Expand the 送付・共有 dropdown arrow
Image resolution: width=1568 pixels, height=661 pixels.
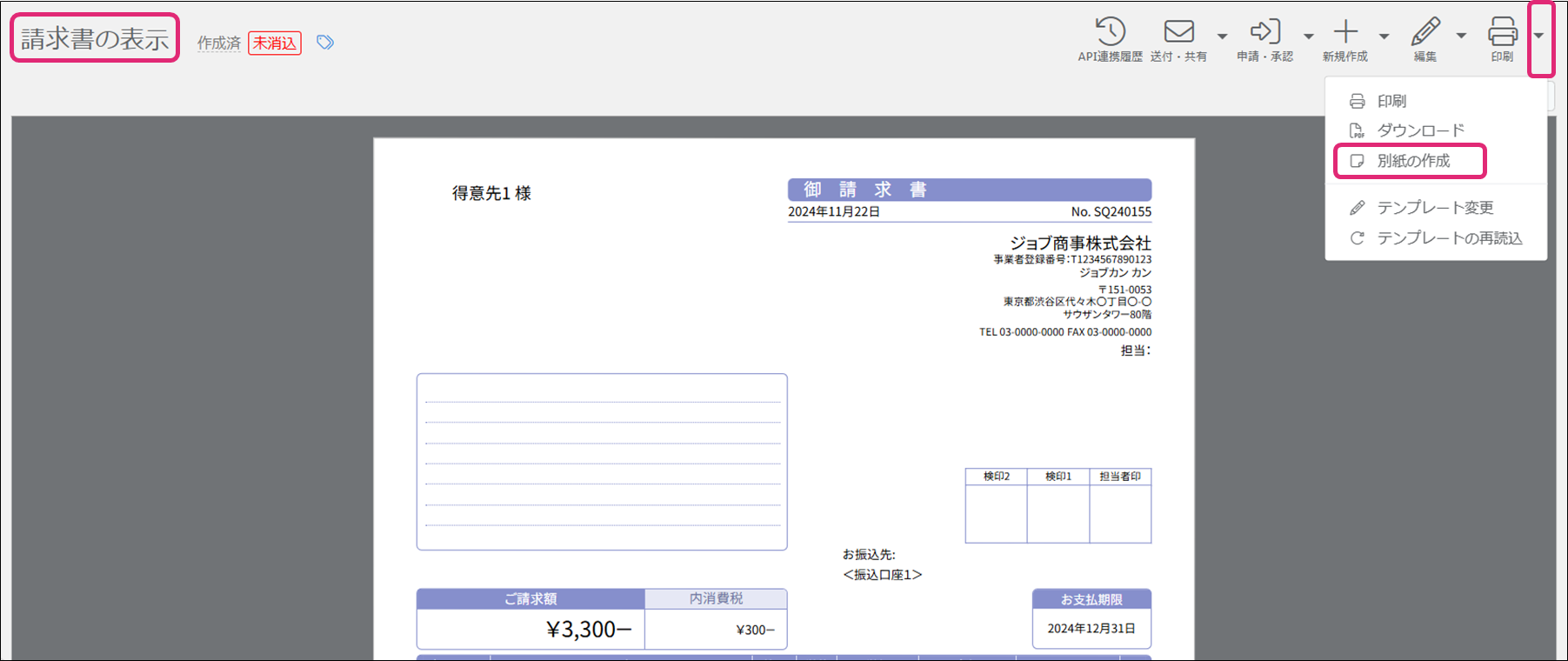pos(1222,37)
